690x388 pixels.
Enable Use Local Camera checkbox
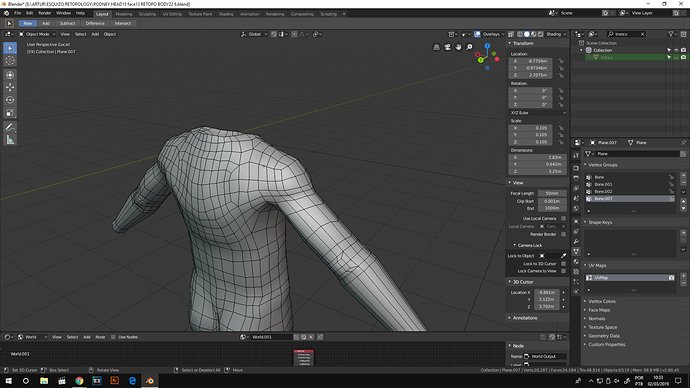pyautogui.click(x=563, y=218)
